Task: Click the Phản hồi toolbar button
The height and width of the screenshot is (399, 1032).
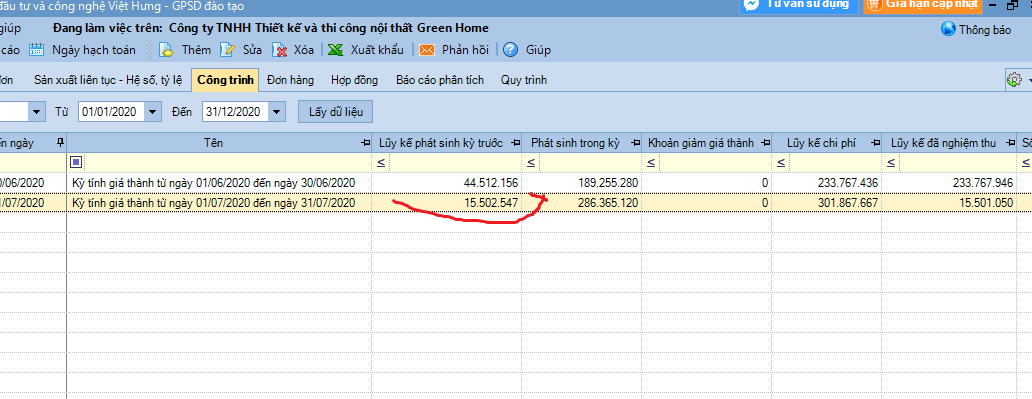Action: pos(455,49)
